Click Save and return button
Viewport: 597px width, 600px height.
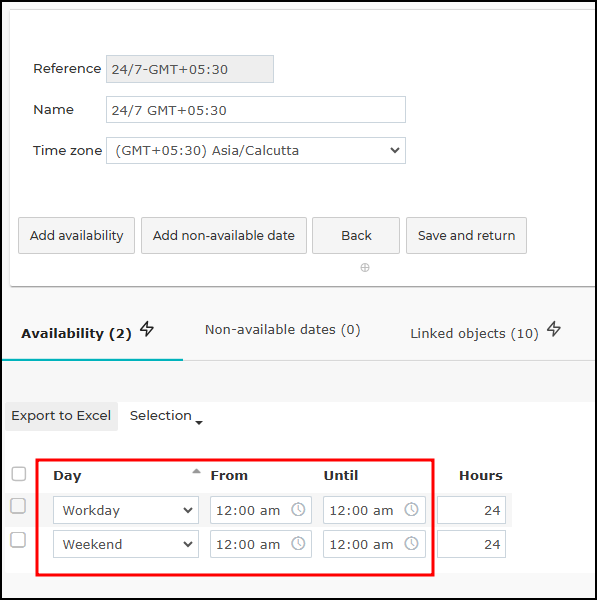click(467, 236)
